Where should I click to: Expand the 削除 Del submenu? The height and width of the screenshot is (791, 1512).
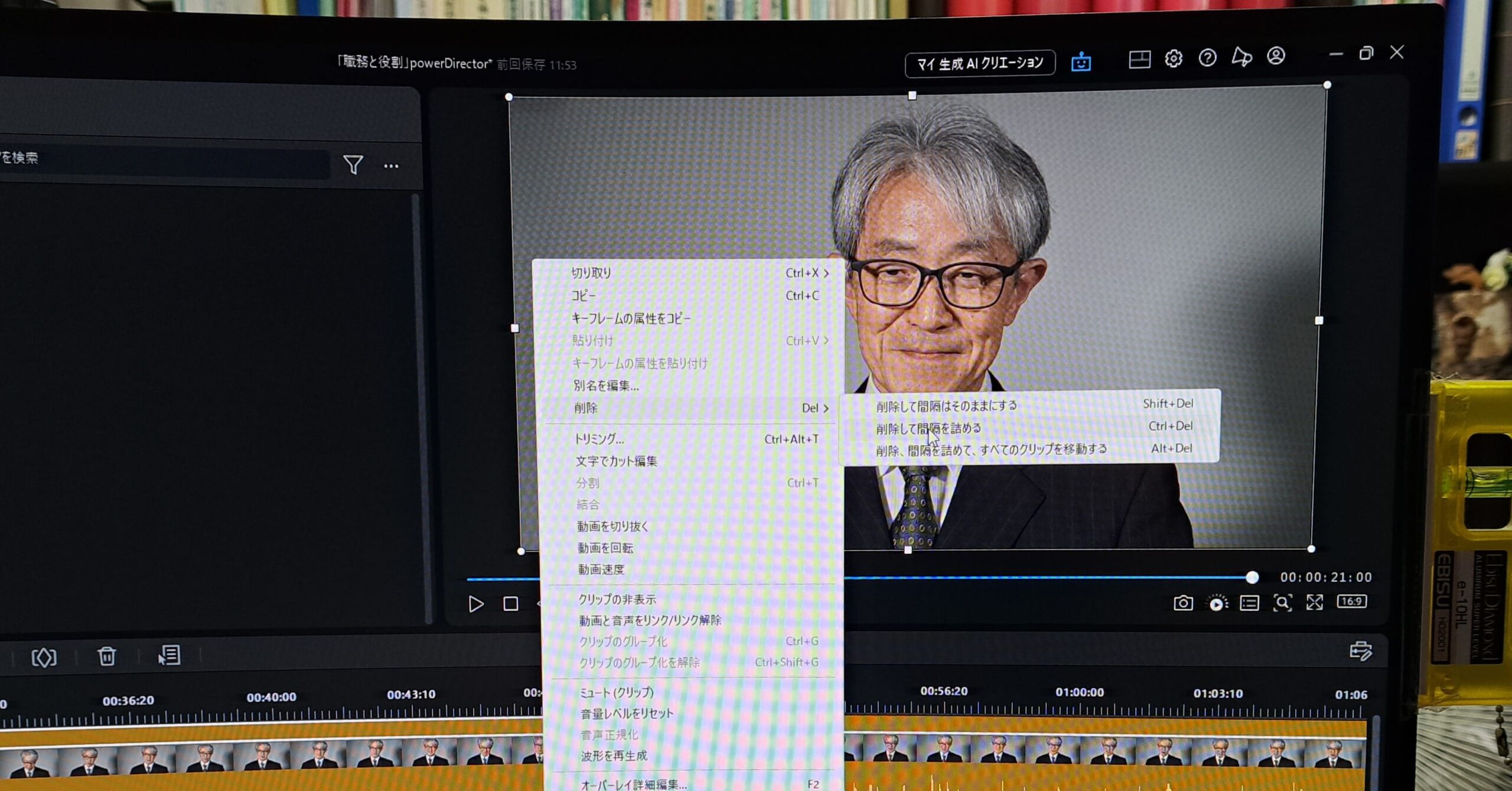688,408
